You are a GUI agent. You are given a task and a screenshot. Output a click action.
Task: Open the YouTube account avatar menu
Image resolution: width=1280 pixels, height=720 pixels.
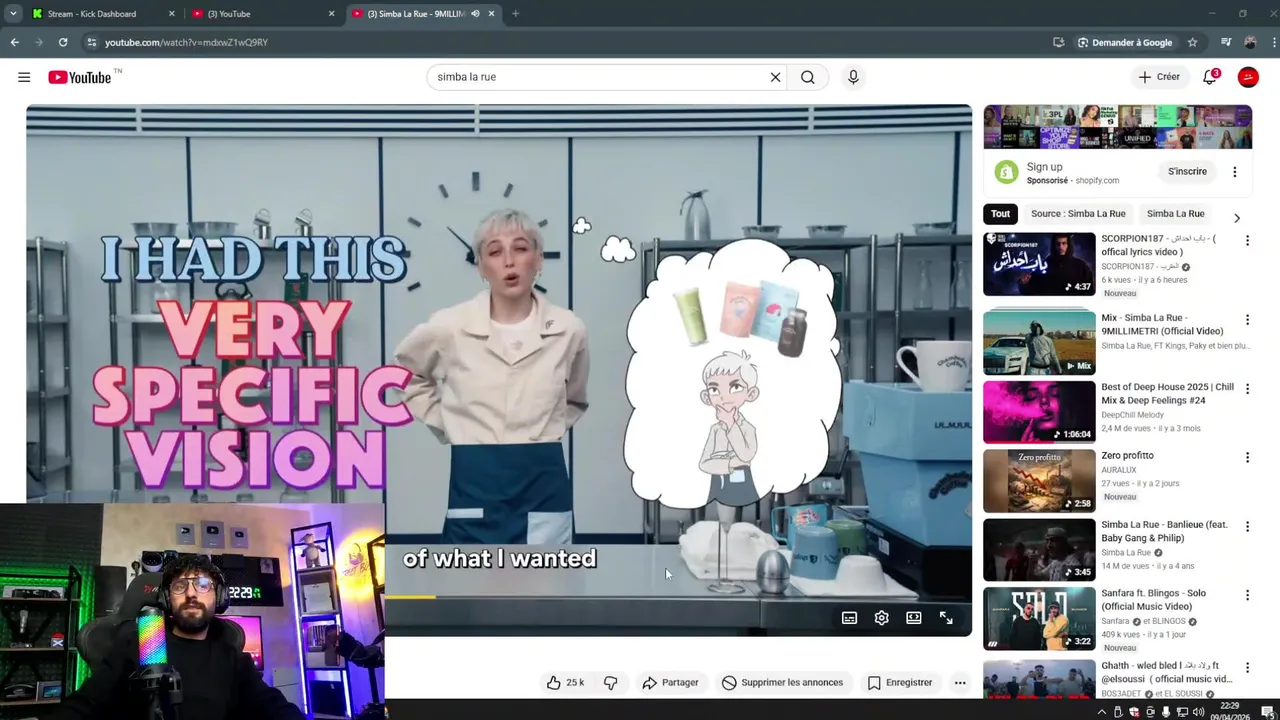pyautogui.click(x=1248, y=77)
